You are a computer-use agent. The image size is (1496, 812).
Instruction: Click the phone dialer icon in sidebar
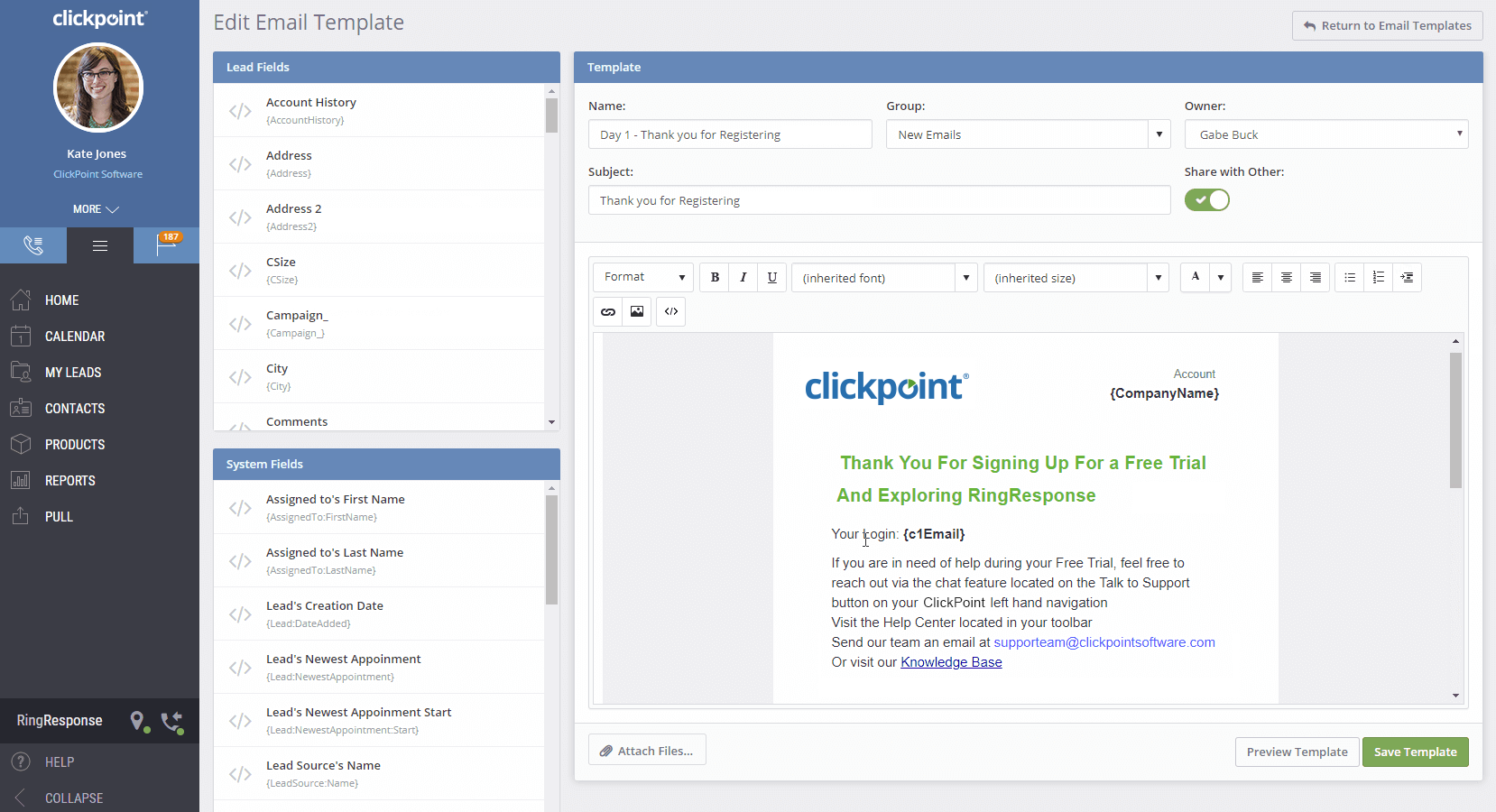click(33, 245)
